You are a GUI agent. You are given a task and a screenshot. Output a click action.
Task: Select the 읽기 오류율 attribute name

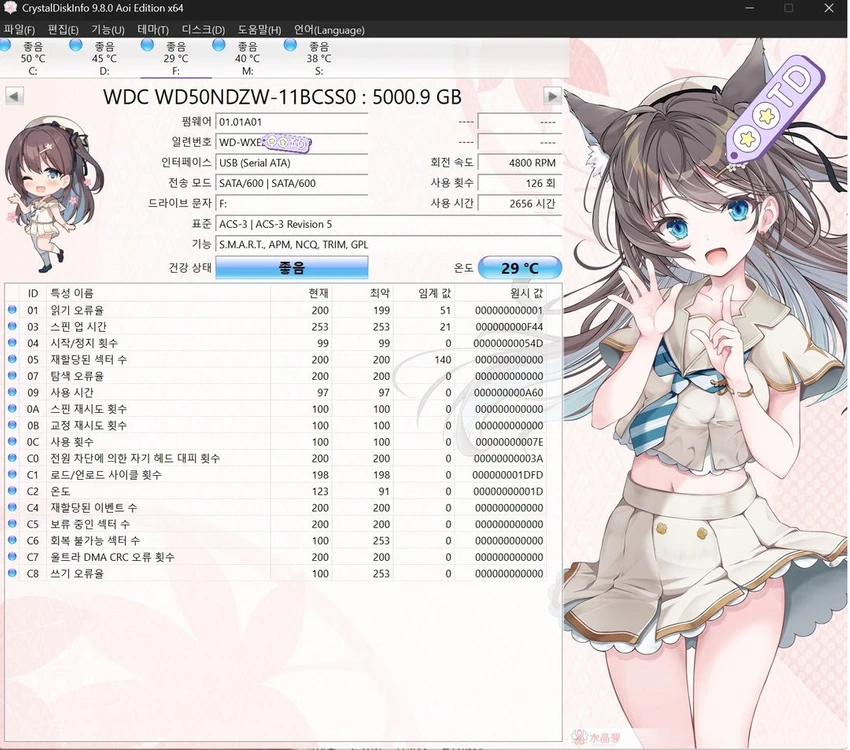click(x=77, y=310)
